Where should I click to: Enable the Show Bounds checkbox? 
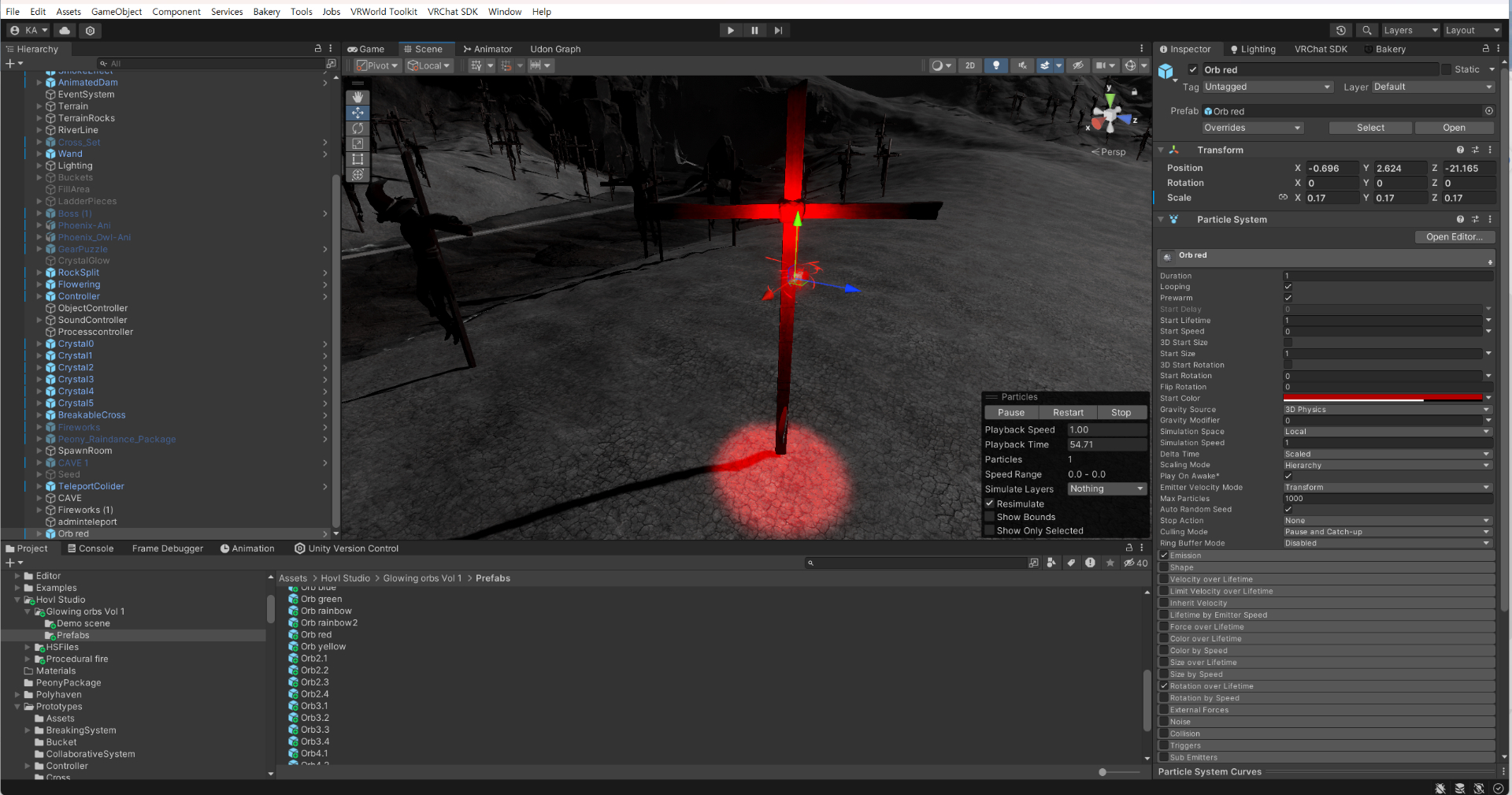click(990, 517)
